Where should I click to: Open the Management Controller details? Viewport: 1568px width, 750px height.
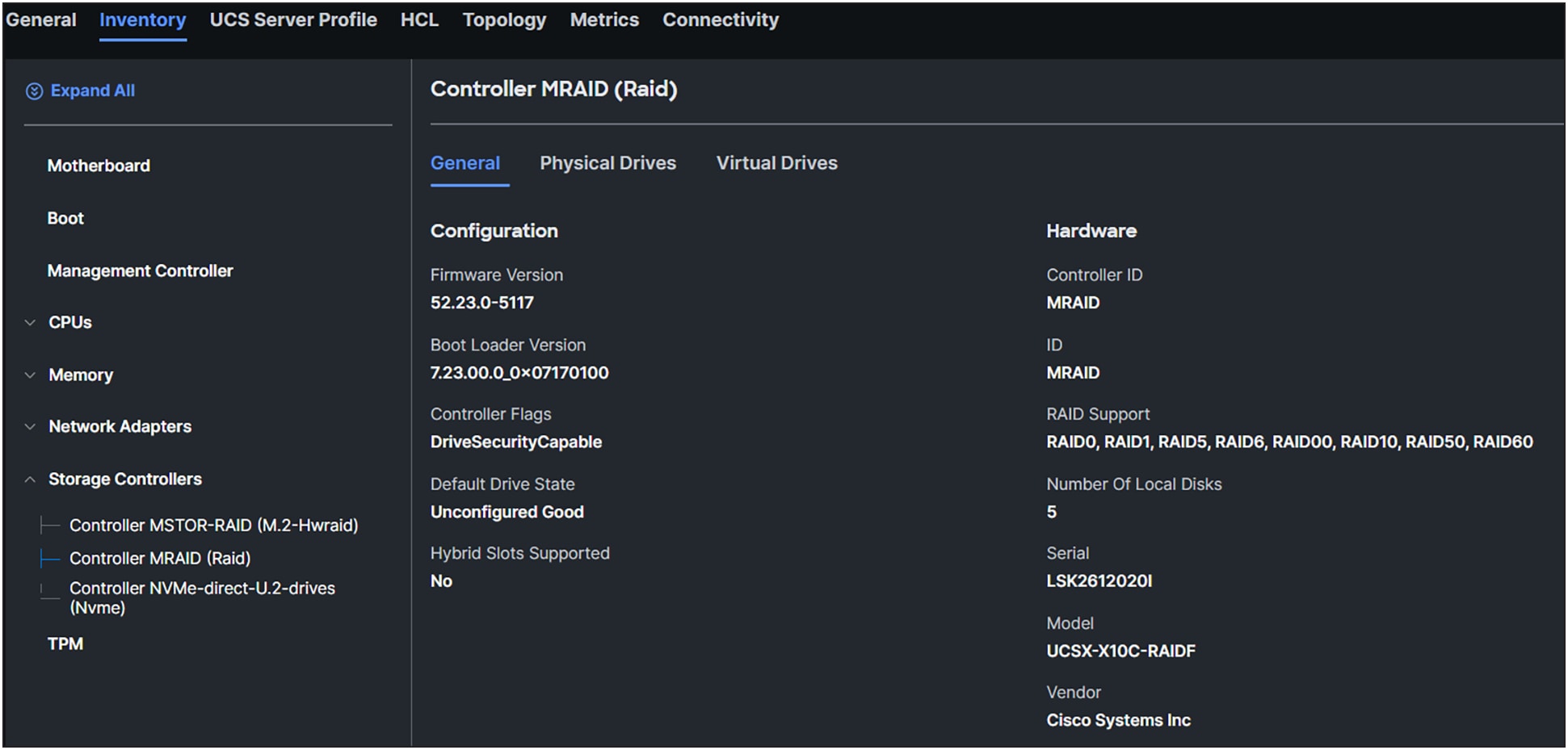(x=140, y=270)
